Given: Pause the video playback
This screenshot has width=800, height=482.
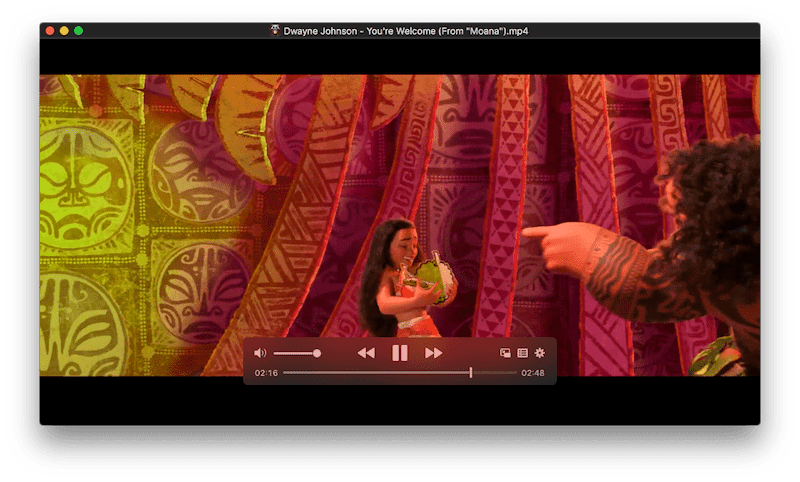Looking at the screenshot, I should pos(399,353).
